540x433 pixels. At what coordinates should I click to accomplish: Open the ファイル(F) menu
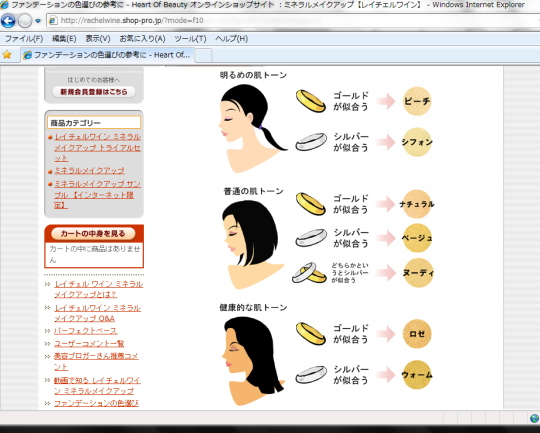point(24,39)
